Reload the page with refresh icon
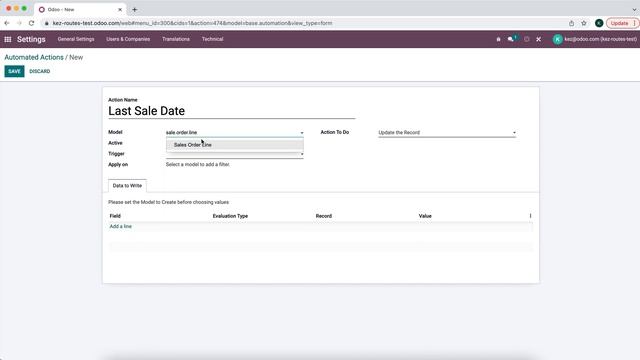640x360 pixels. coord(31,23)
